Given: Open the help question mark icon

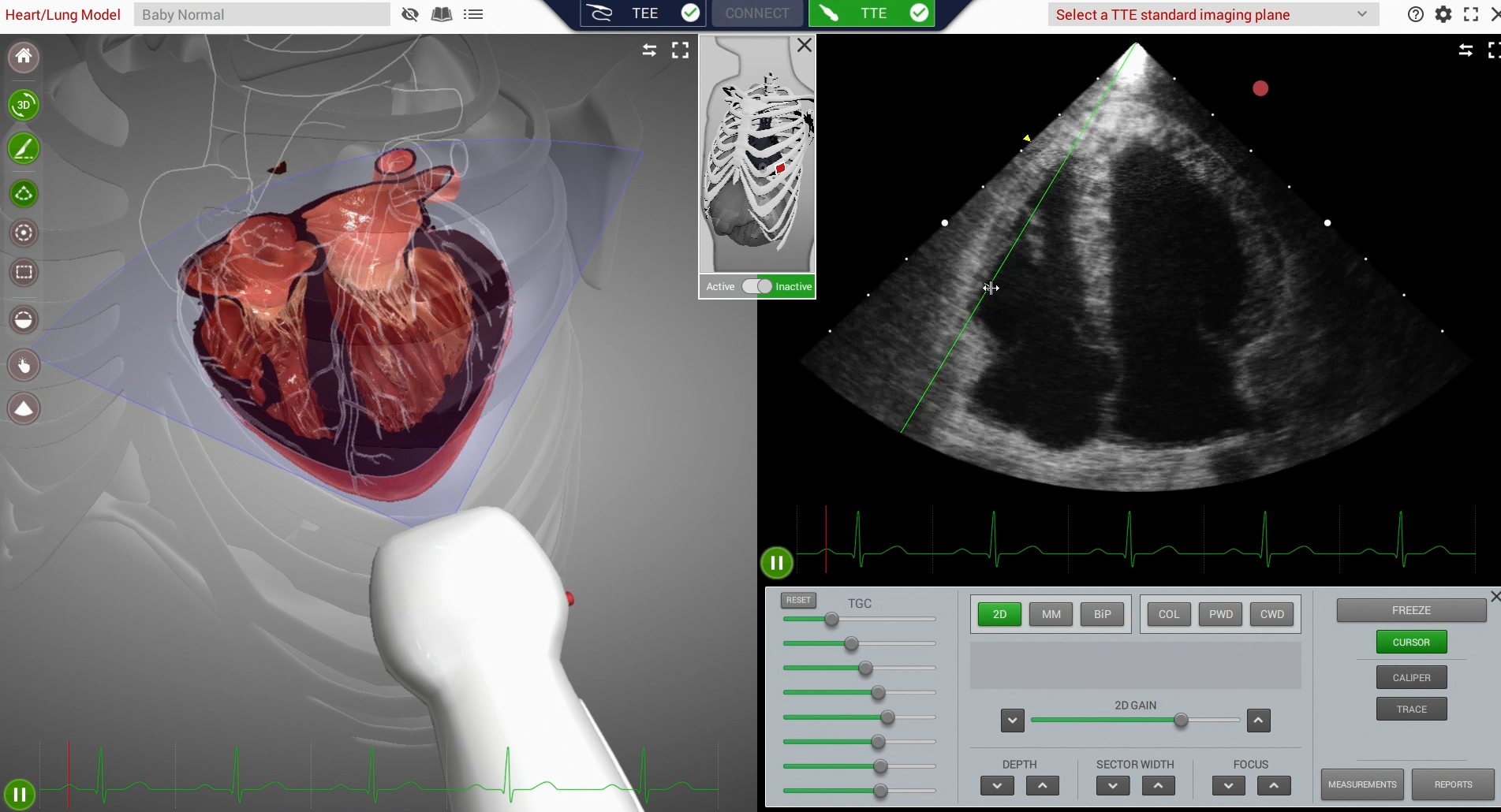Looking at the screenshot, I should click(1416, 14).
